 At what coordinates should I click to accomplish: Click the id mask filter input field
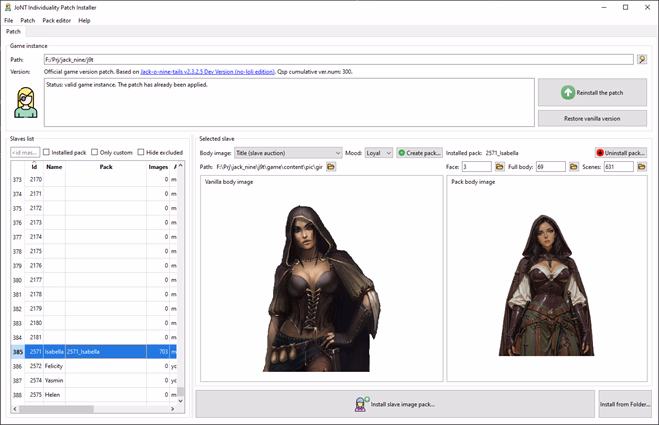[x=24, y=152]
